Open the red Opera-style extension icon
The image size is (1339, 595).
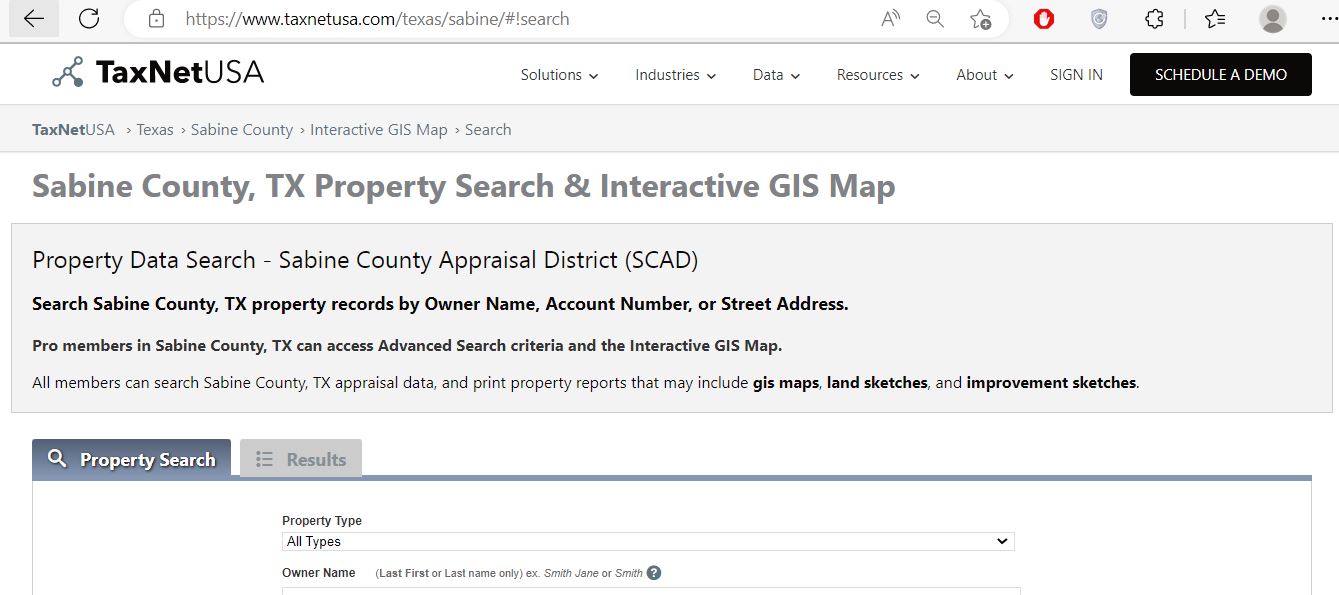click(1044, 19)
